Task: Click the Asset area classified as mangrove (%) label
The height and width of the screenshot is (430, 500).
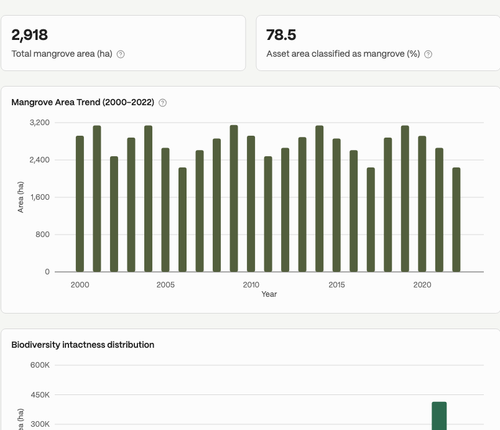Action: coord(343,54)
